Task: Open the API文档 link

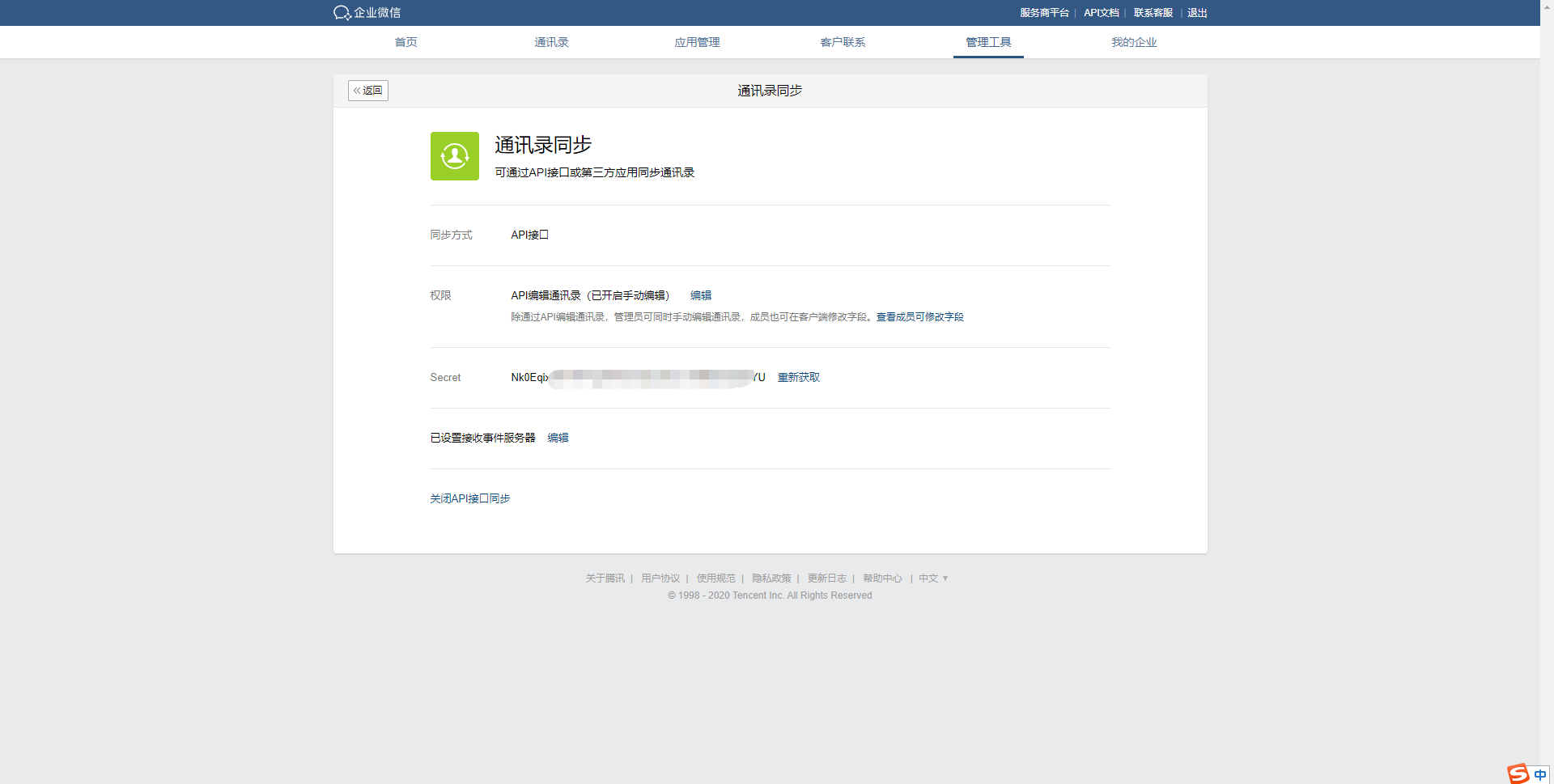Action: point(1102,13)
